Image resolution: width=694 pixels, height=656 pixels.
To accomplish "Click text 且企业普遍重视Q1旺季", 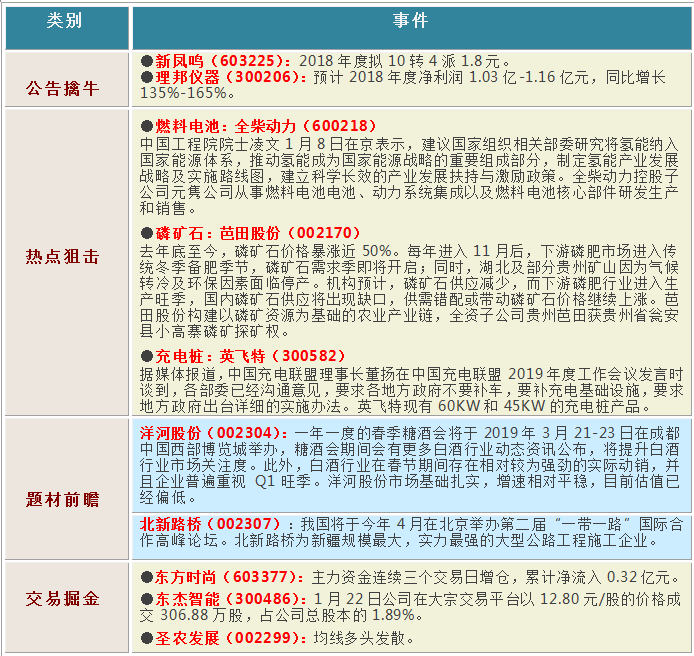I will [225, 481].
